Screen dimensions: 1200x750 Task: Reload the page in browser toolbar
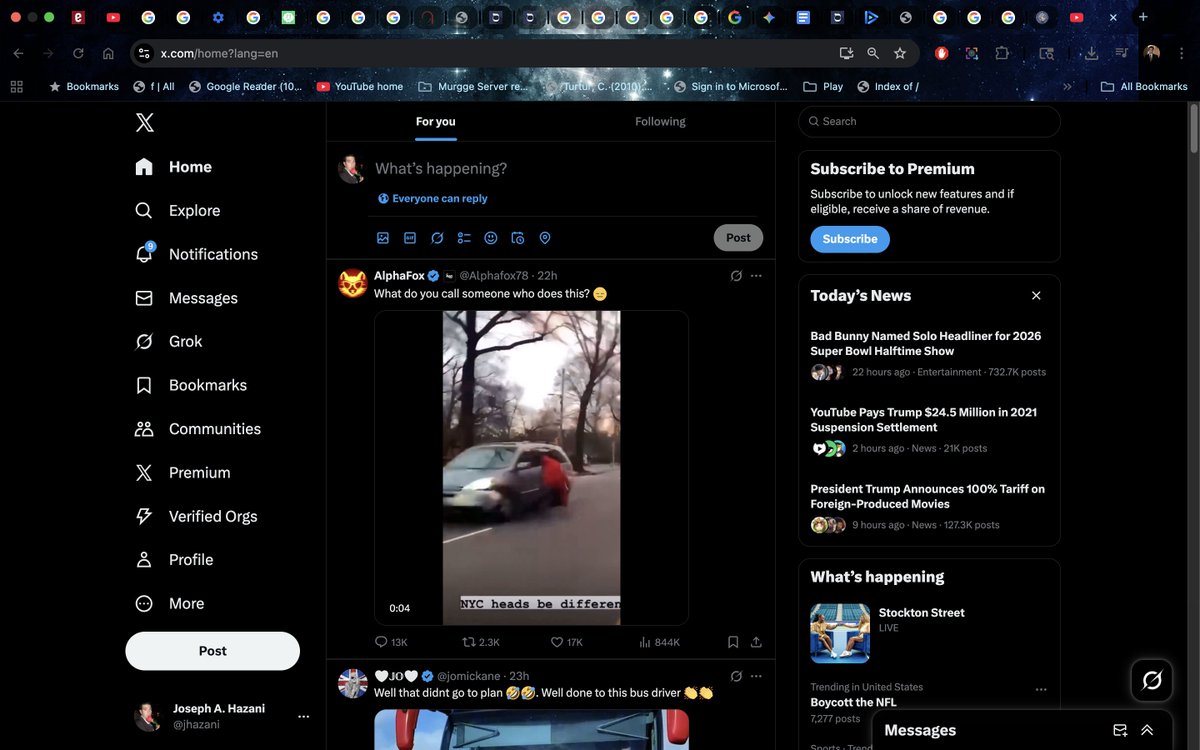[78, 53]
